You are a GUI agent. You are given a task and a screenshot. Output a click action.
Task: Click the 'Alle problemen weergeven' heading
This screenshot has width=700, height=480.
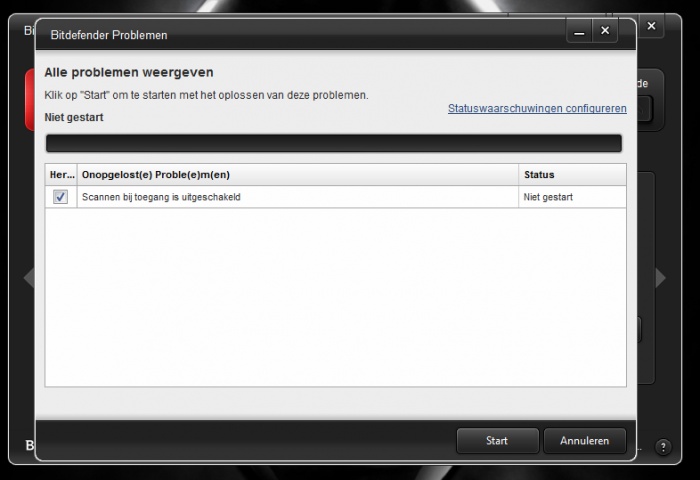[x=129, y=72]
